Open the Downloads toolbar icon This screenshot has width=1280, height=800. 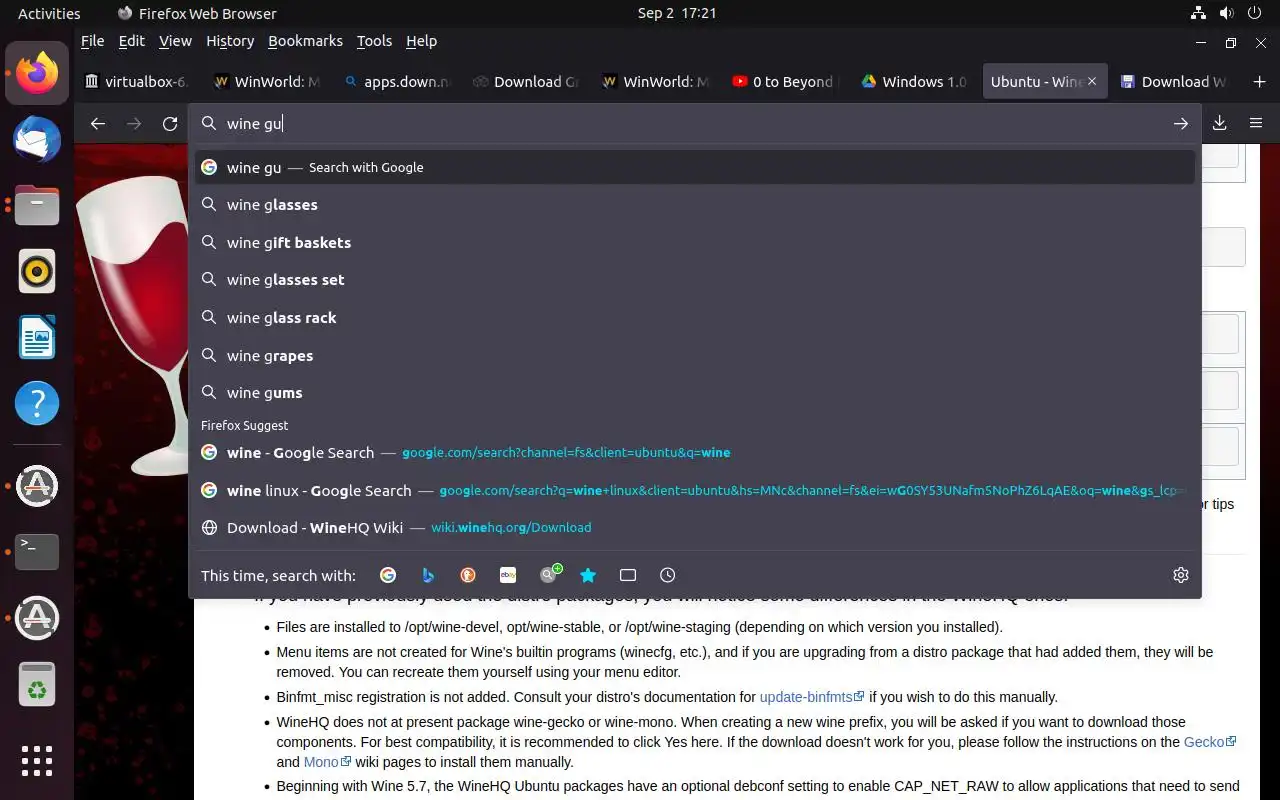[x=1219, y=123]
